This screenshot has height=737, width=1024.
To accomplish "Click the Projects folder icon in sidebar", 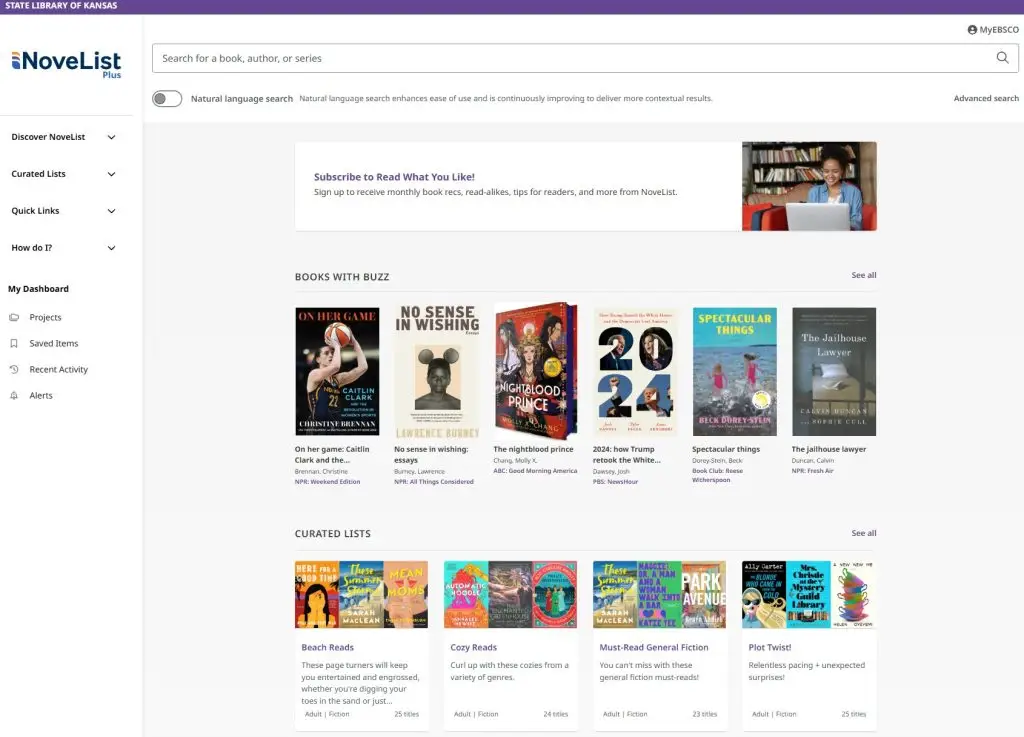I will 14,317.
